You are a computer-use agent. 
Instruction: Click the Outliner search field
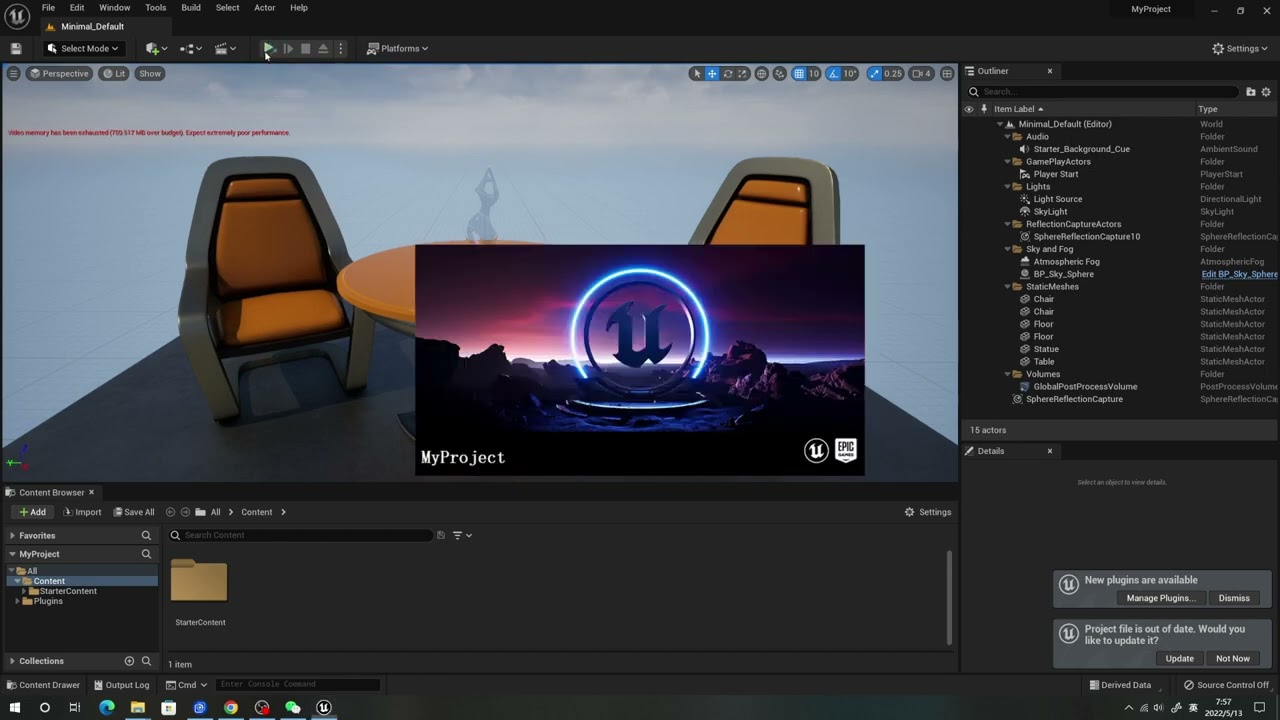1103,92
